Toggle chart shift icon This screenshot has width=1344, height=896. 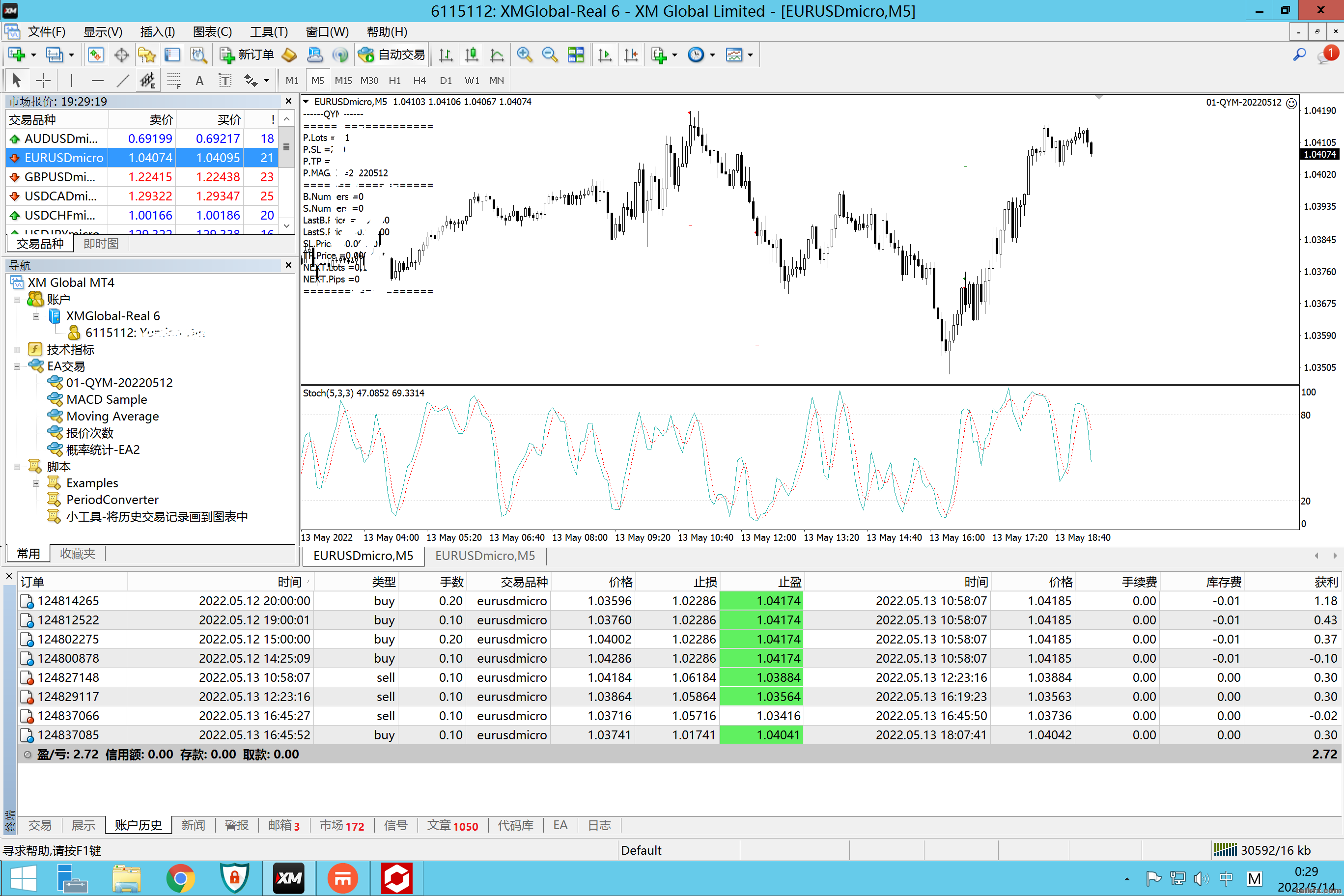tap(631, 55)
